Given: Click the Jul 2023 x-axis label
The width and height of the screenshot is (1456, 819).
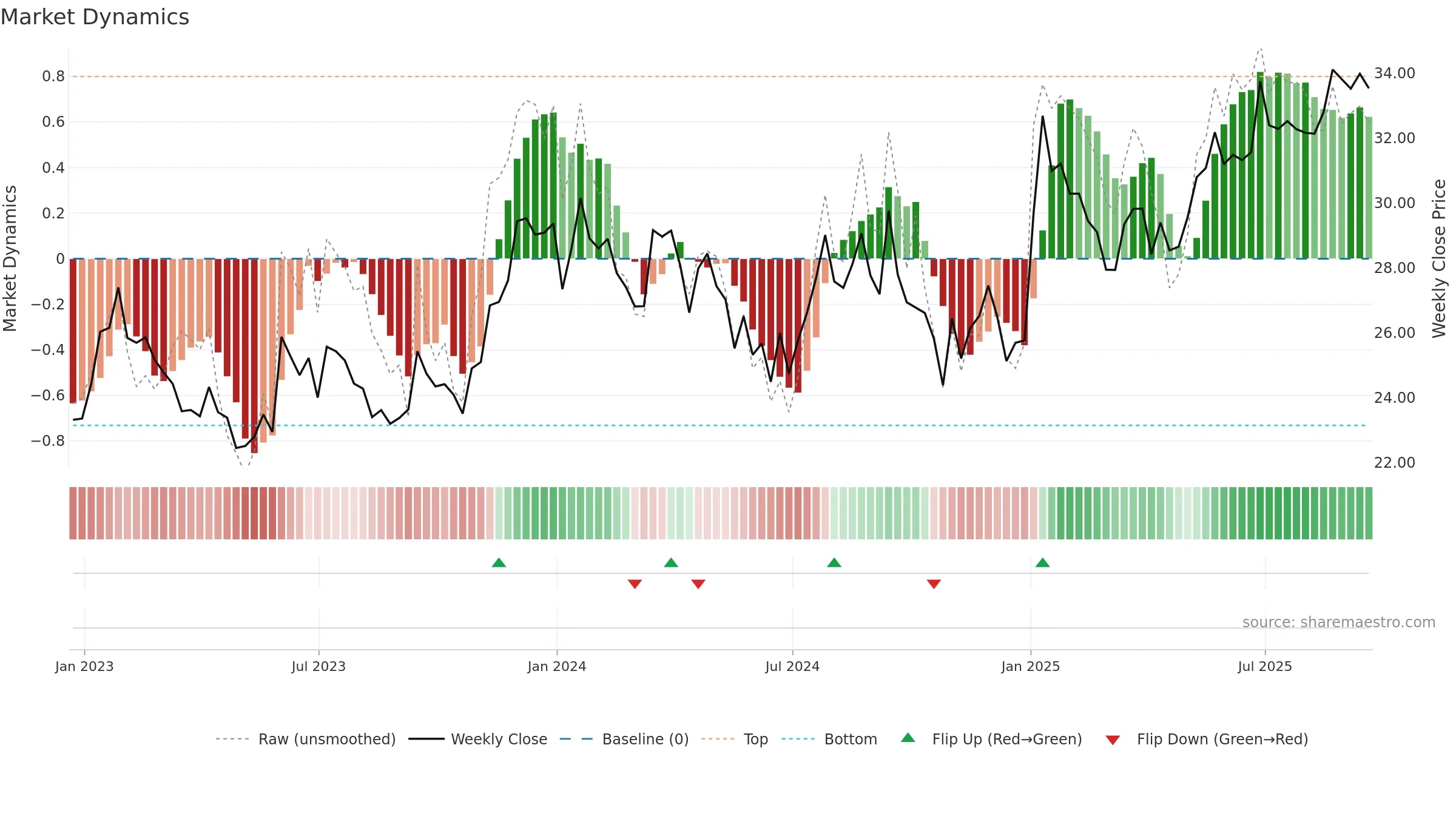Looking at the screenshot, I should pyautogui.click(x=318, y=666).
